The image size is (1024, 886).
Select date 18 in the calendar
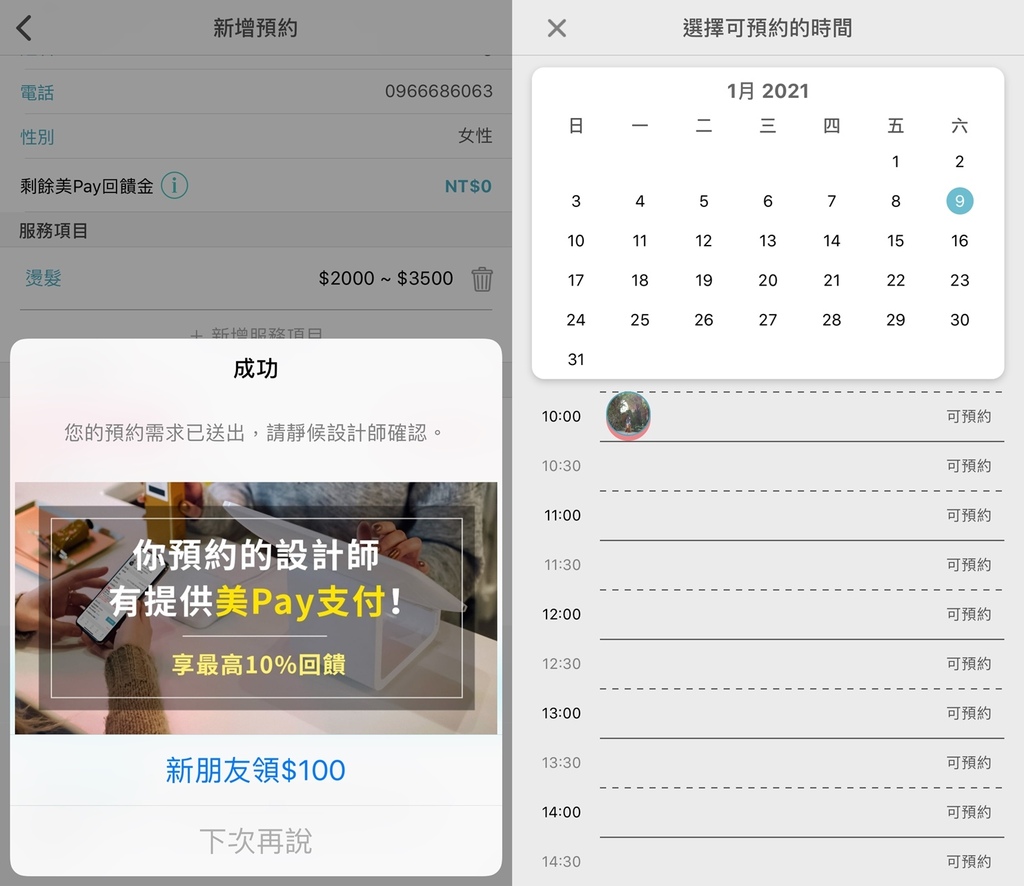point(639,280)
